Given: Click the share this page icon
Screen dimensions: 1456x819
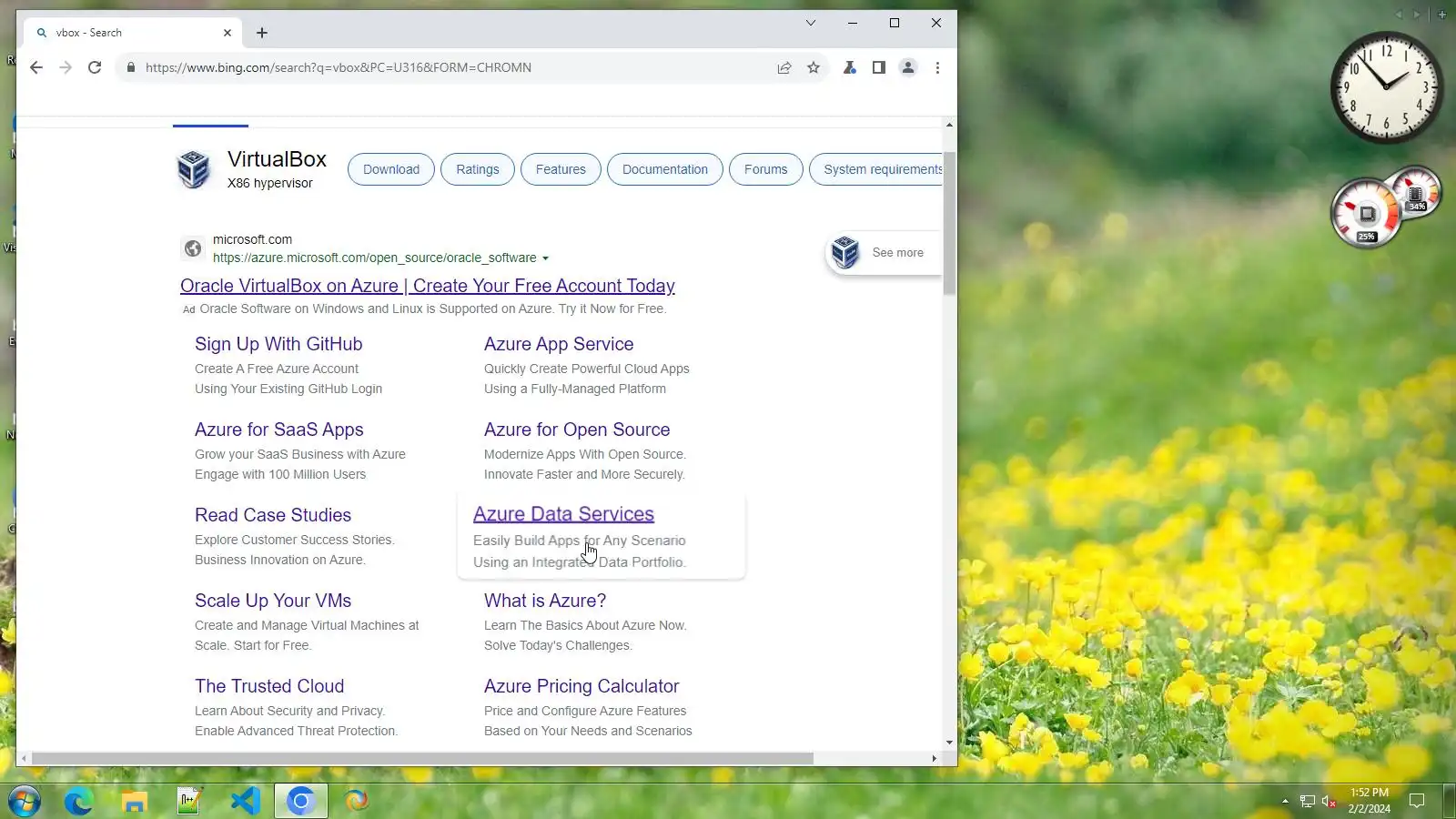Looking at the screenshot, I should point(784,67).
